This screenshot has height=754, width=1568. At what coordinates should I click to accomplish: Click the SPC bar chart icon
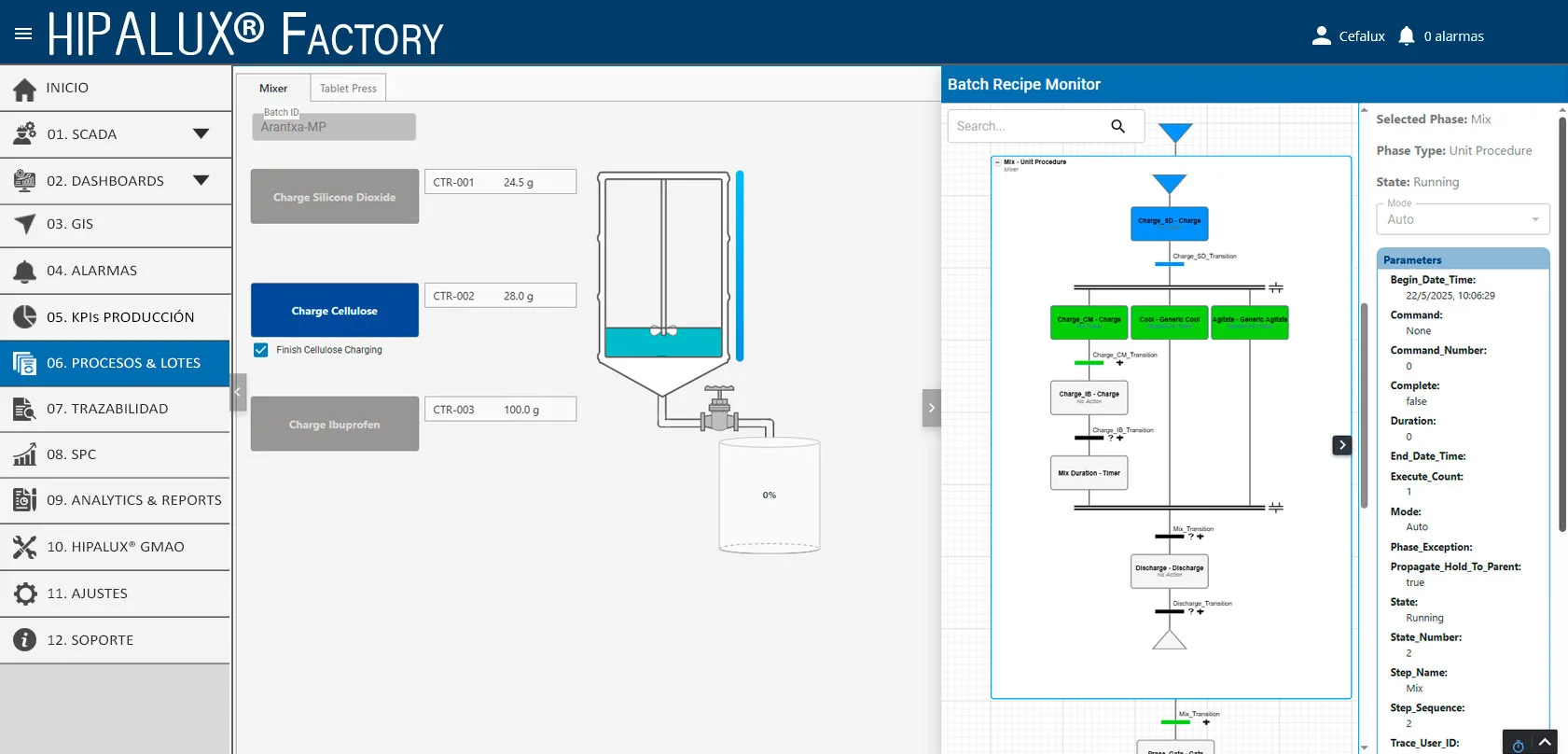pos(25,454)
